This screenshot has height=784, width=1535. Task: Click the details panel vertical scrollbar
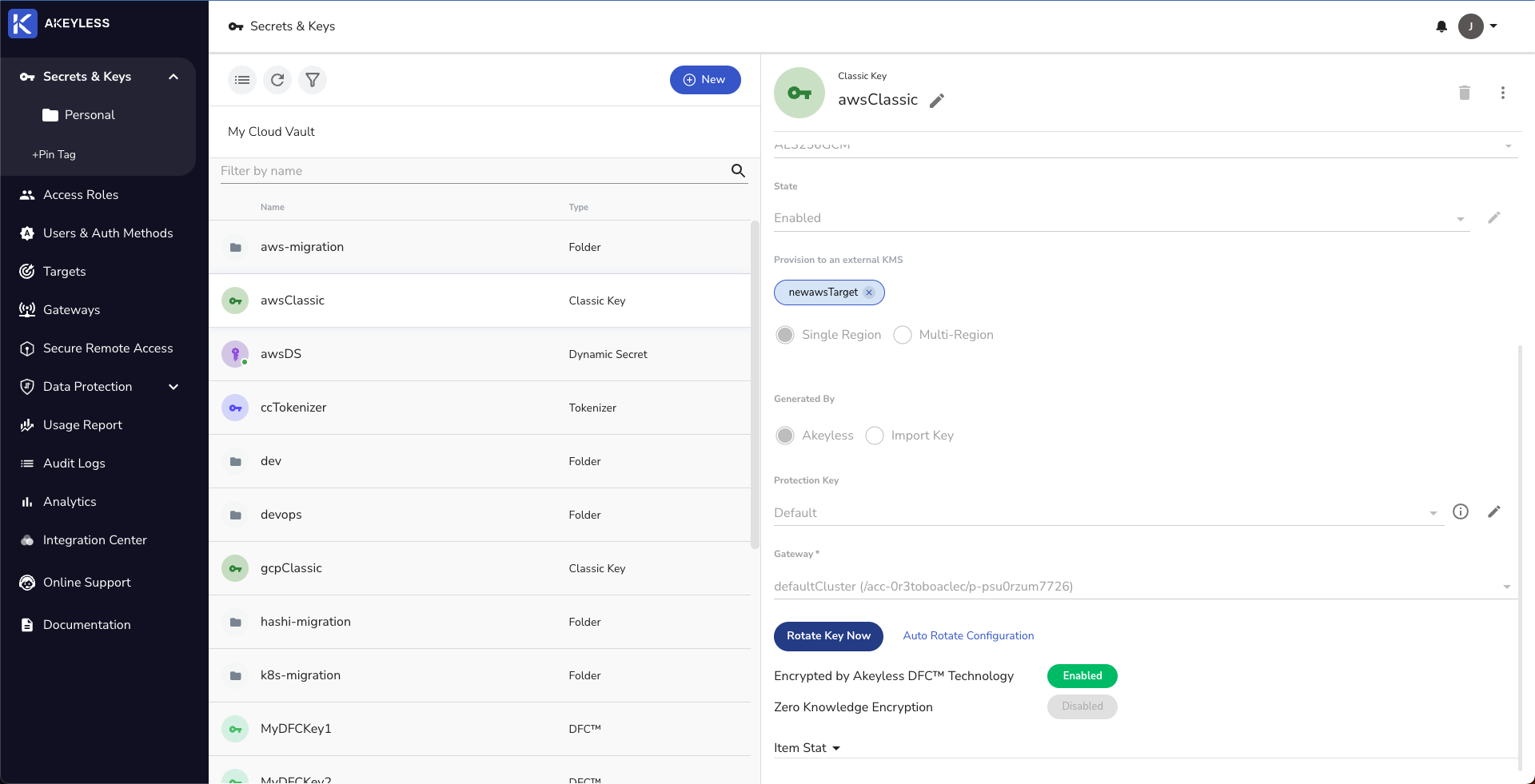coord(1520,557)
